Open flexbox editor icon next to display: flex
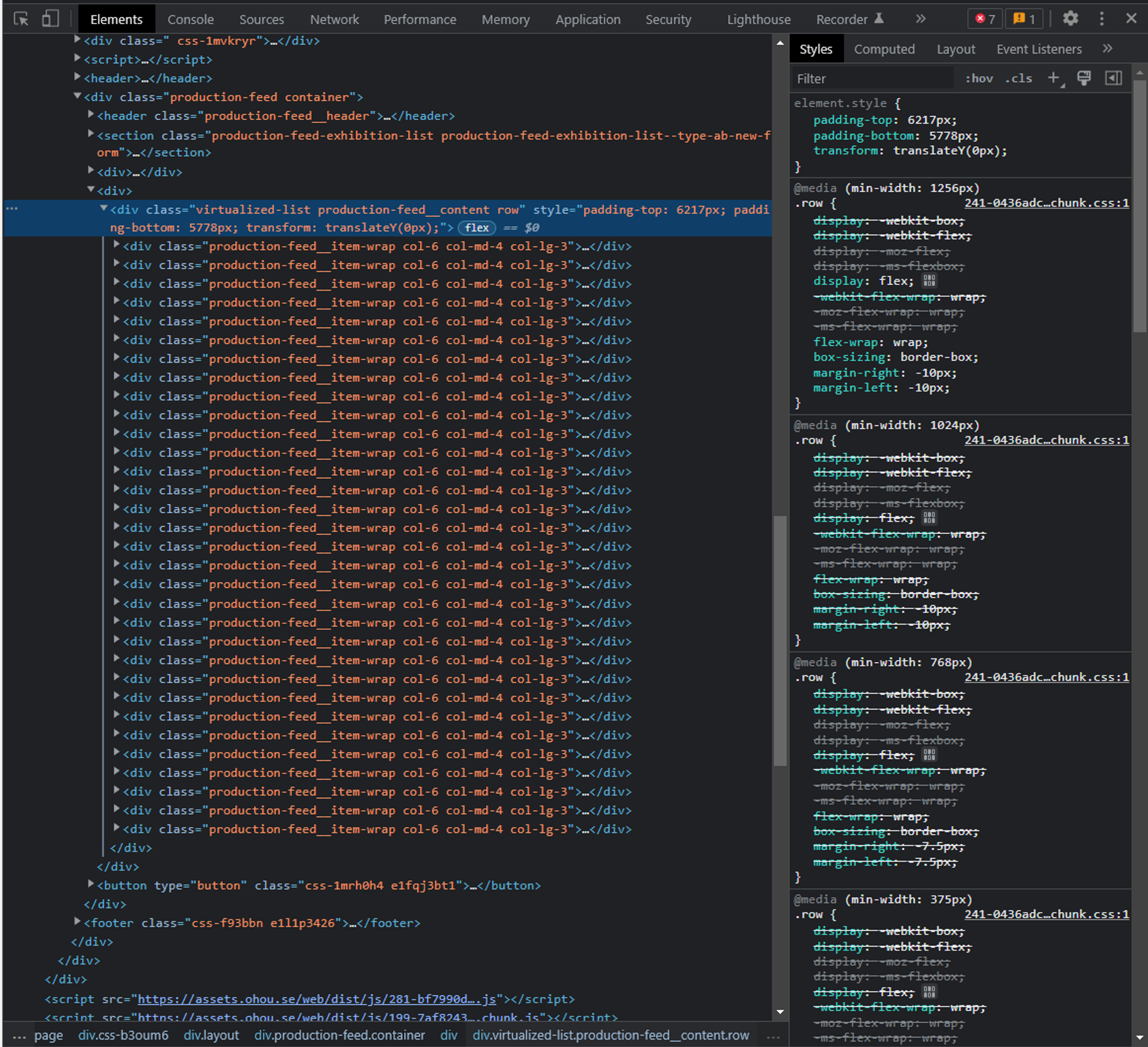The height and width of the screenshot is (1047, 1148). pyautogui.click(x=929, y=281)
